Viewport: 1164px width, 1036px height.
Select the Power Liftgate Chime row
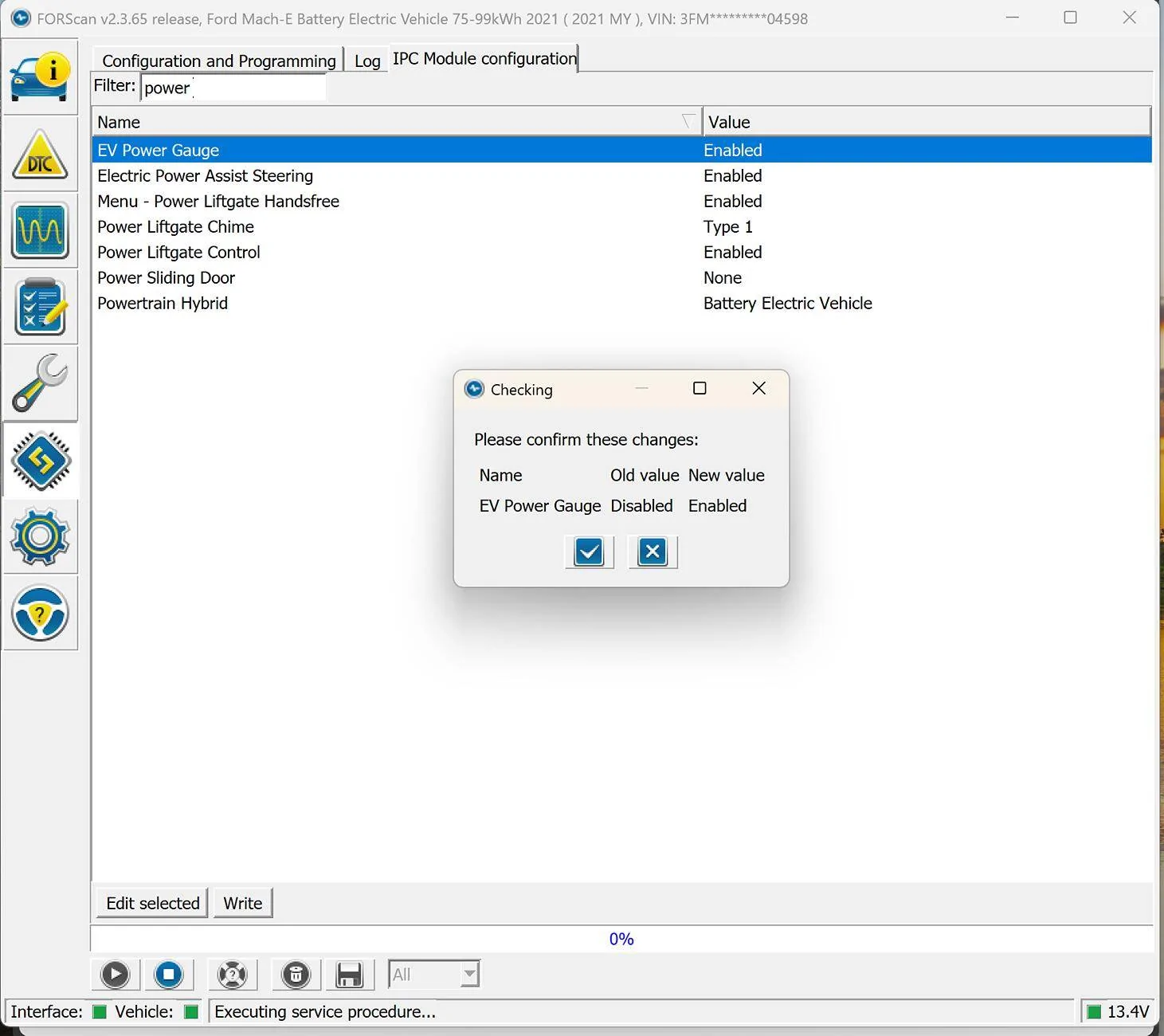point(621,226)
